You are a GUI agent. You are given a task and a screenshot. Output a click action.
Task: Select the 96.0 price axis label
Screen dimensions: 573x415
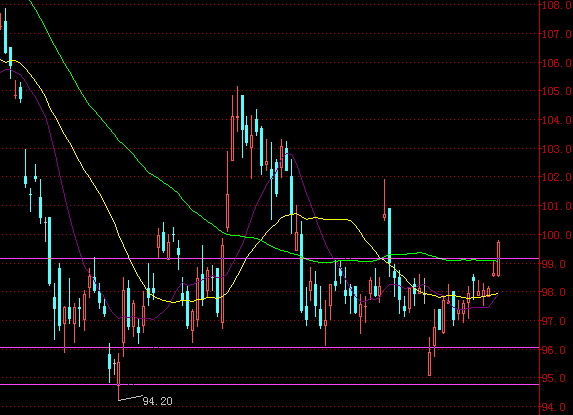(x=557, y=350)
